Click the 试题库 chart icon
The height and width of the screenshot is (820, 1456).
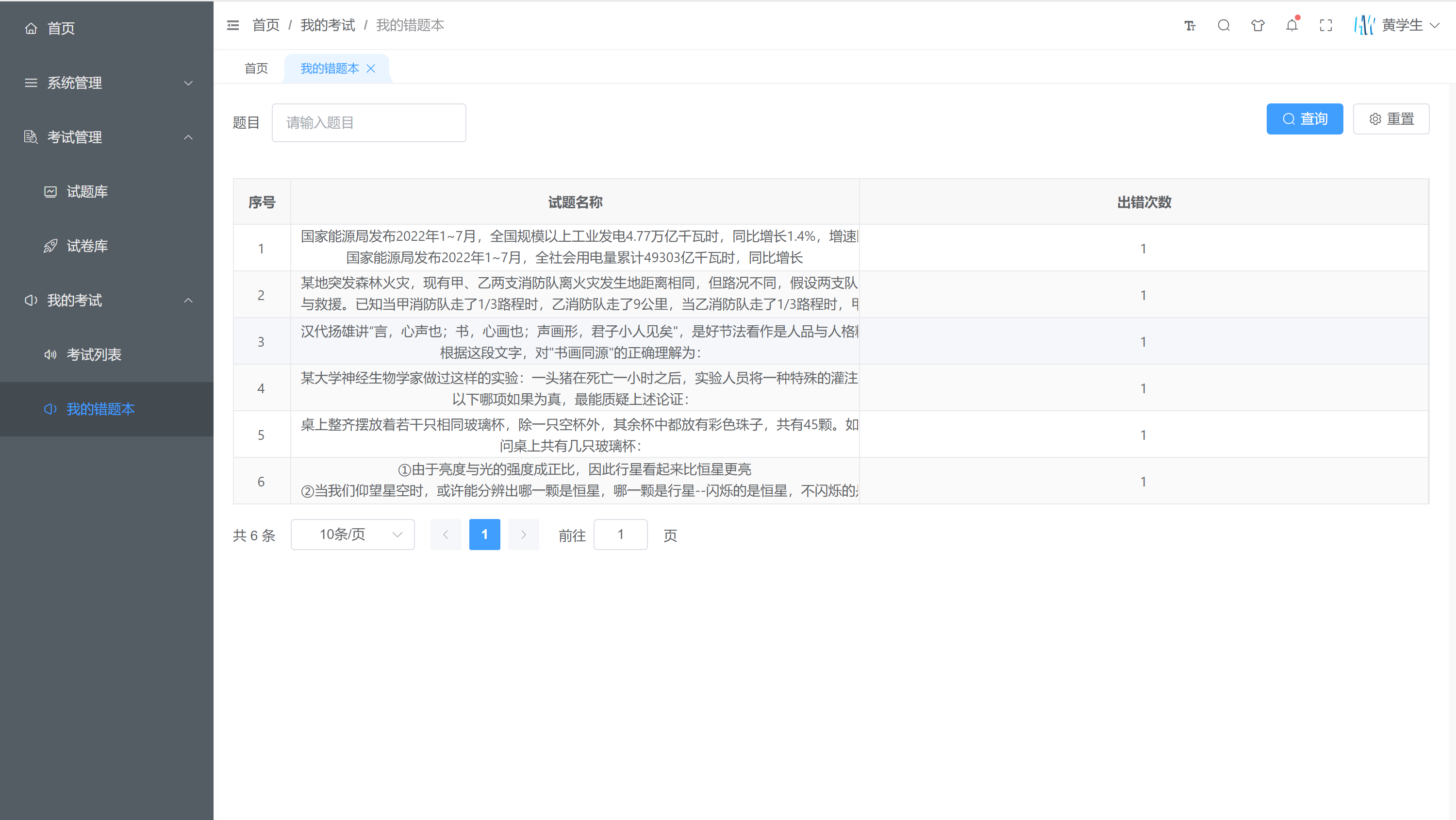pyautogui.click(x=51, y=192)
